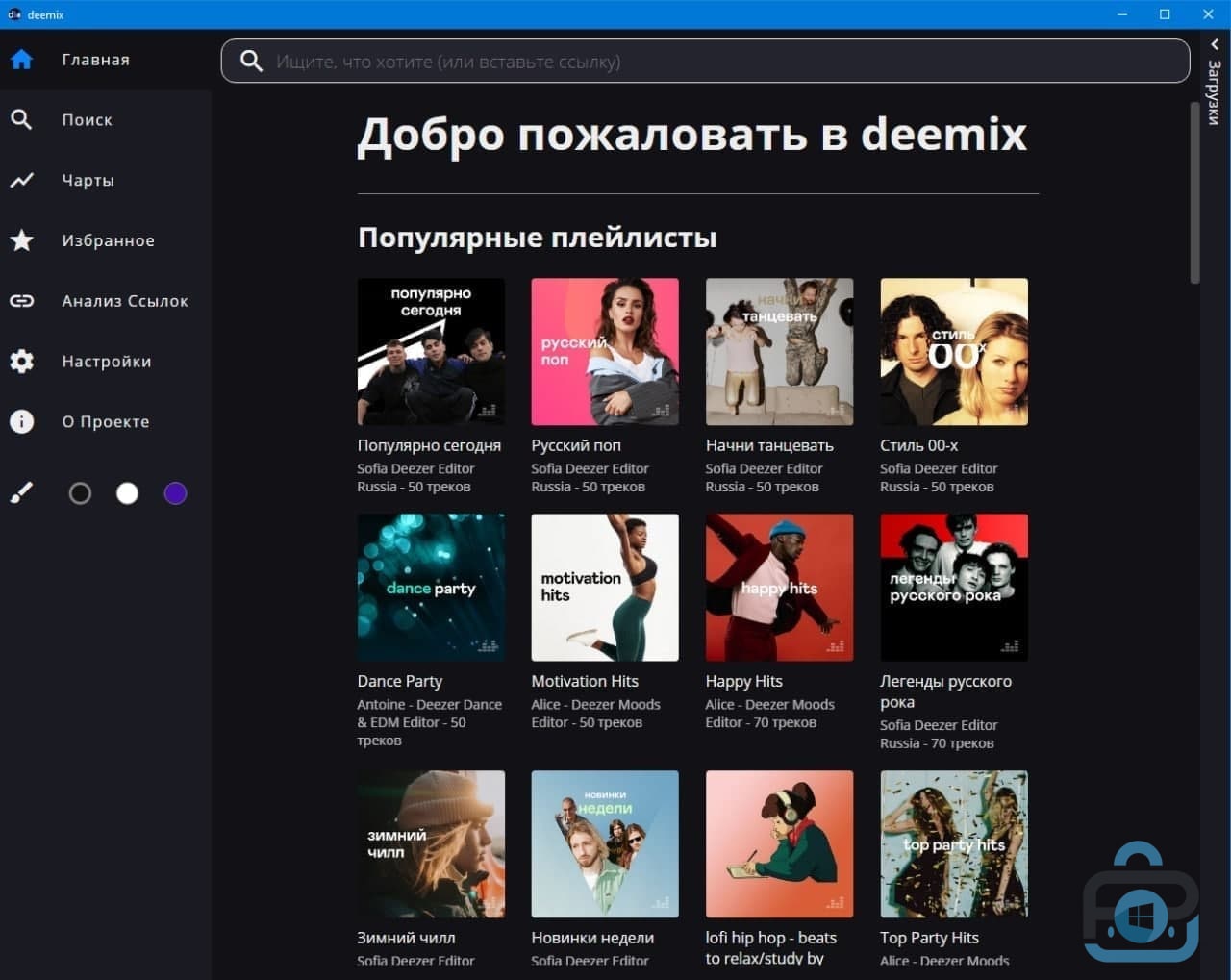Minimize the deemix window
Screen dimensions: 1231x980
pyautogui.click(x=1122, y=14)
